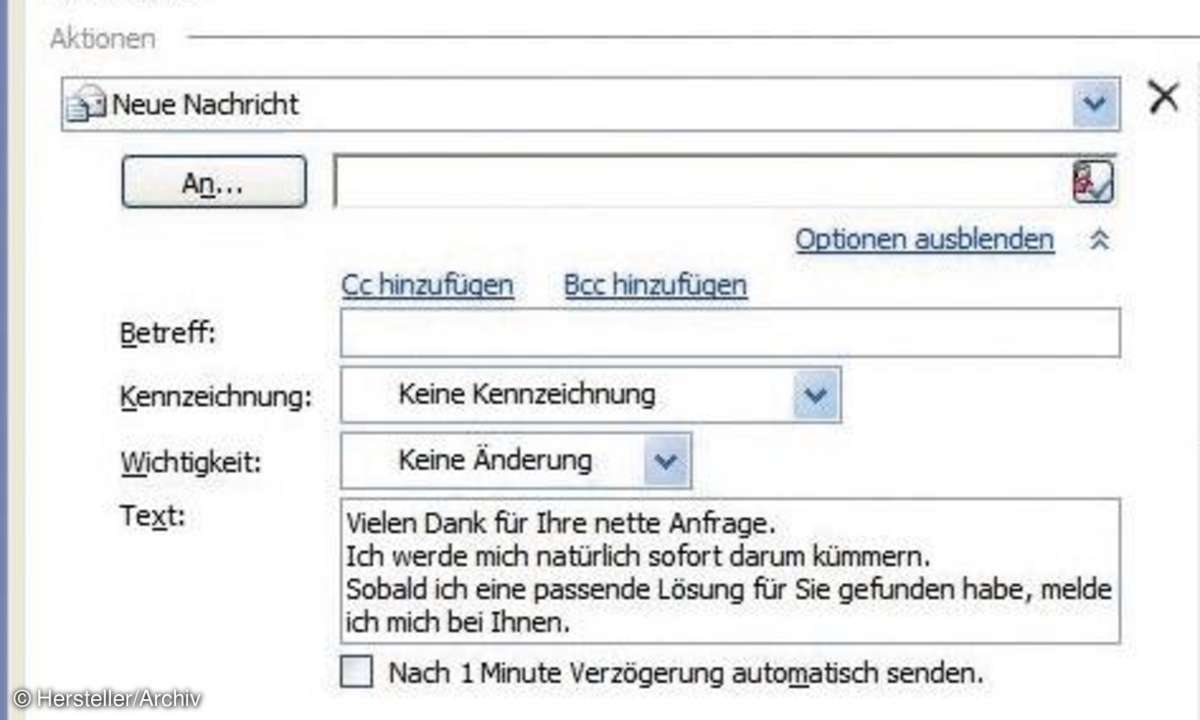Click the Bcc hinzufügen link
Screen dimensions: 1200x720
coord(655,286)
